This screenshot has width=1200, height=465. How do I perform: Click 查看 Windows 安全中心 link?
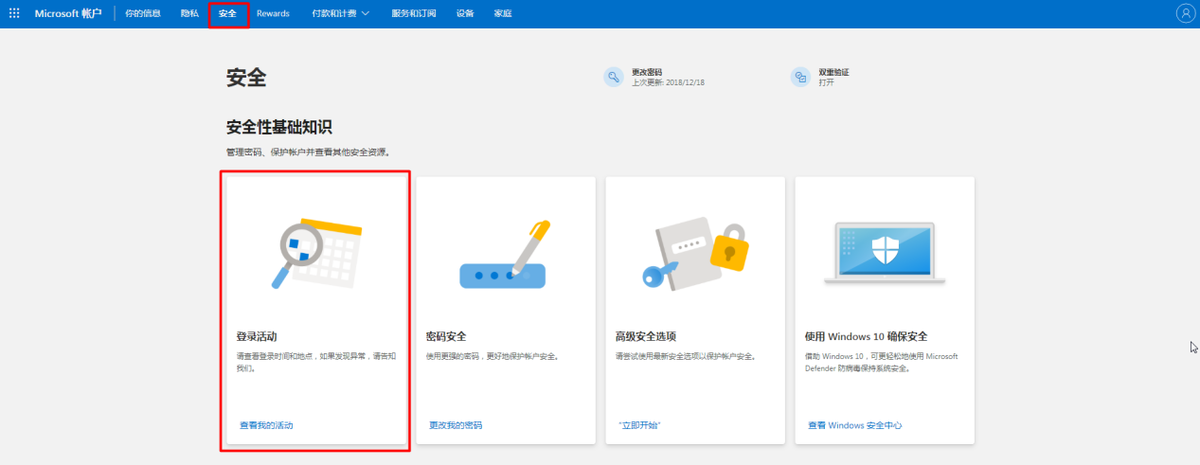click(x=855, y=425)
